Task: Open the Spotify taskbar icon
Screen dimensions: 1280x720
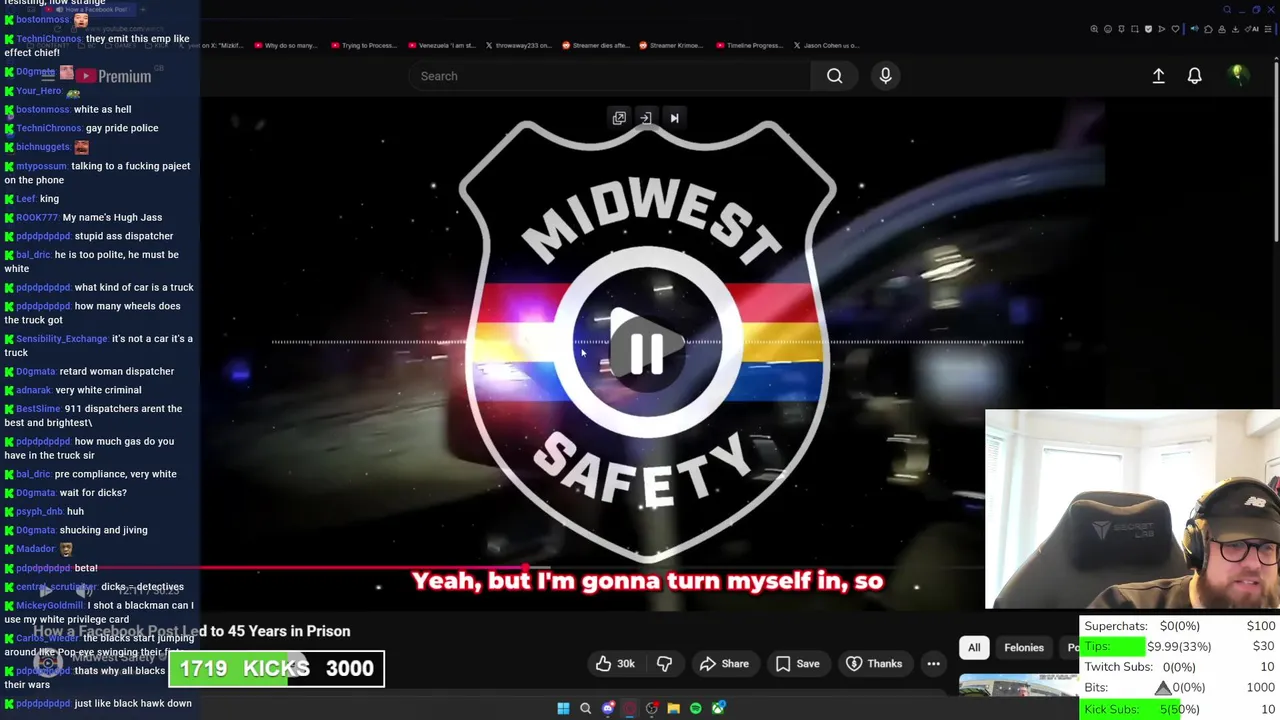Action: 695,708
